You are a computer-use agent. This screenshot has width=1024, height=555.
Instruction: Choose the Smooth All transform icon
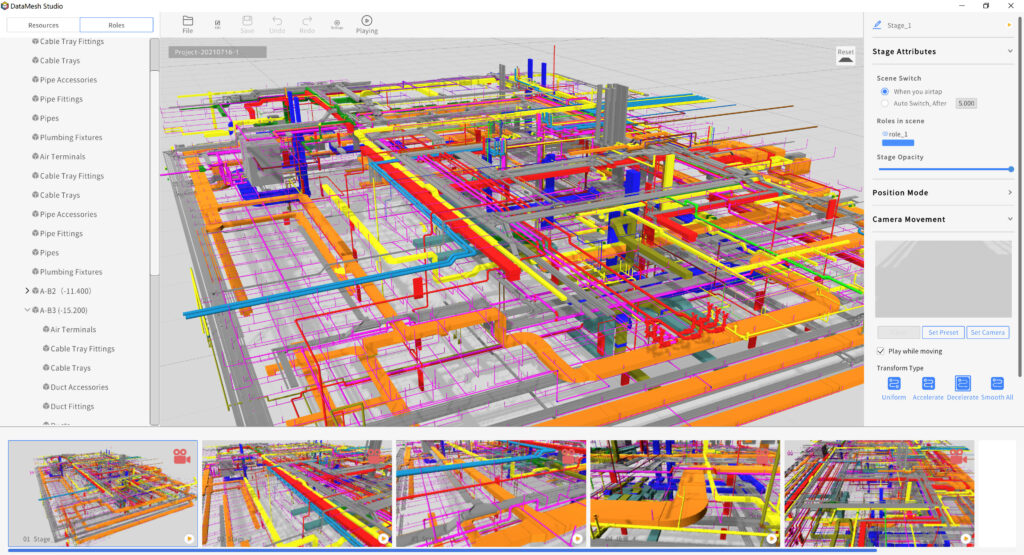[x=997, y=383]
